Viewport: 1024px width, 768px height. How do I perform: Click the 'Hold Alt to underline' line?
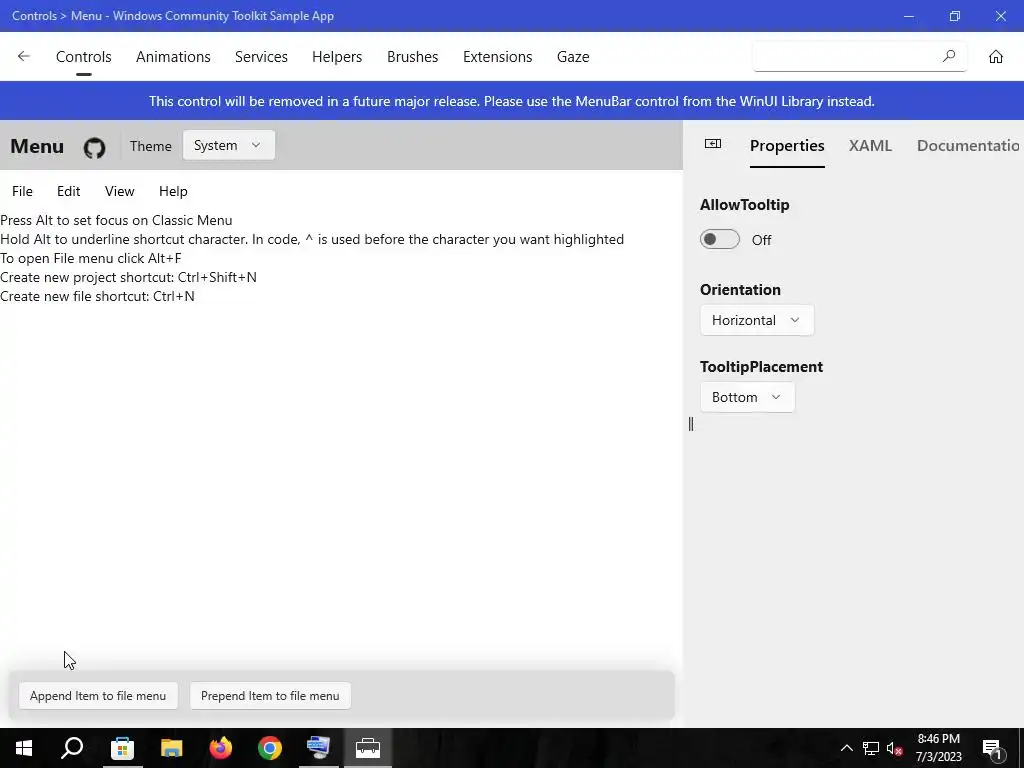(x=312, y=239)
